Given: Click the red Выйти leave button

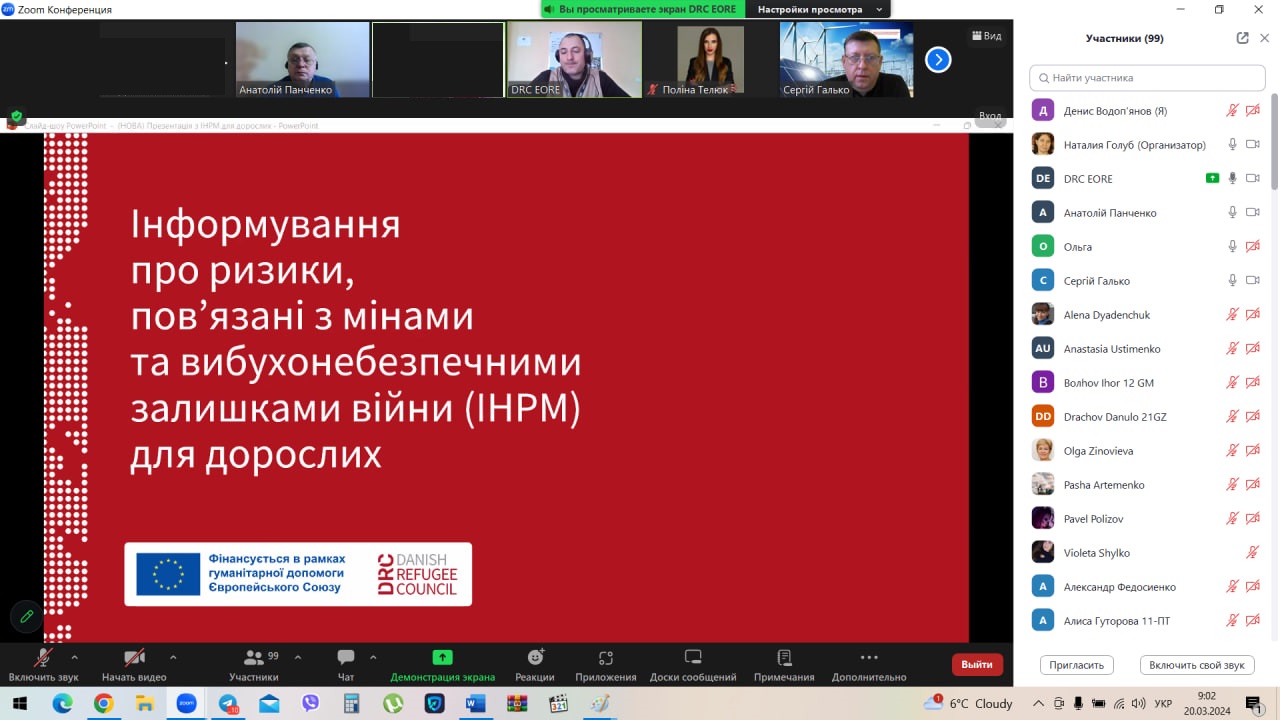Looking at the screenshot, I should [977, 664].
